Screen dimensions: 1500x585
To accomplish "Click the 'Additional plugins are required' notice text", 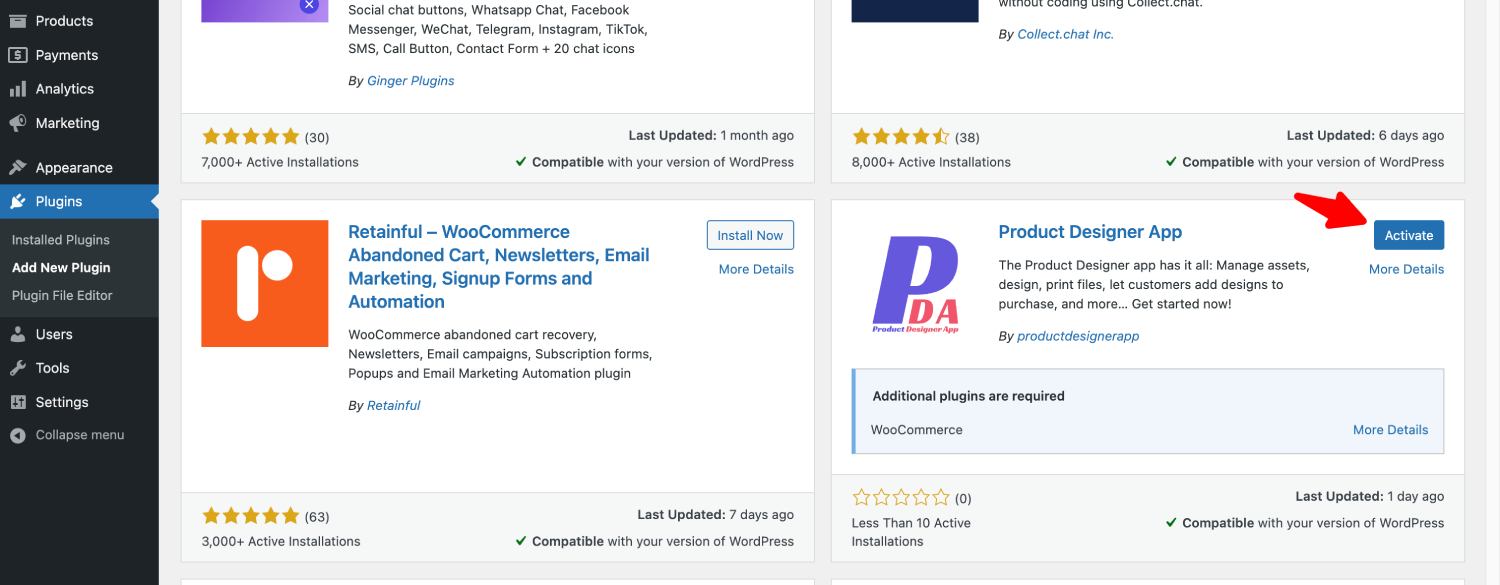I will [x=968, y=396].
